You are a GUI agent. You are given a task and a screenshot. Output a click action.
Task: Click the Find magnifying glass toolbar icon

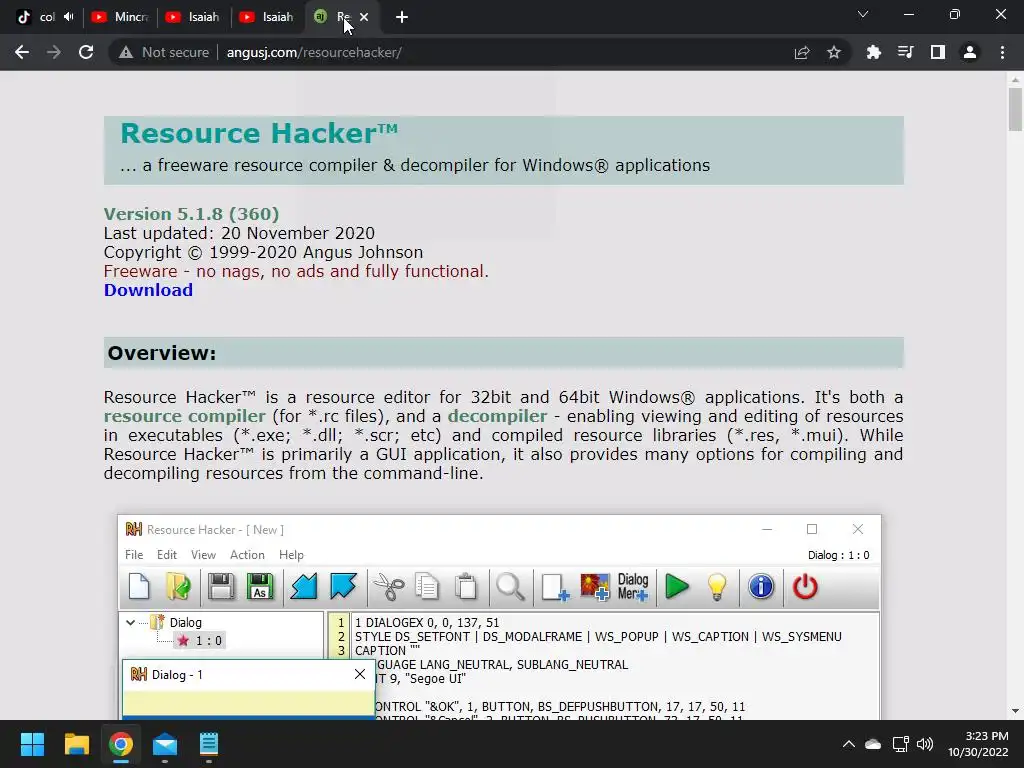click(510, 586)
